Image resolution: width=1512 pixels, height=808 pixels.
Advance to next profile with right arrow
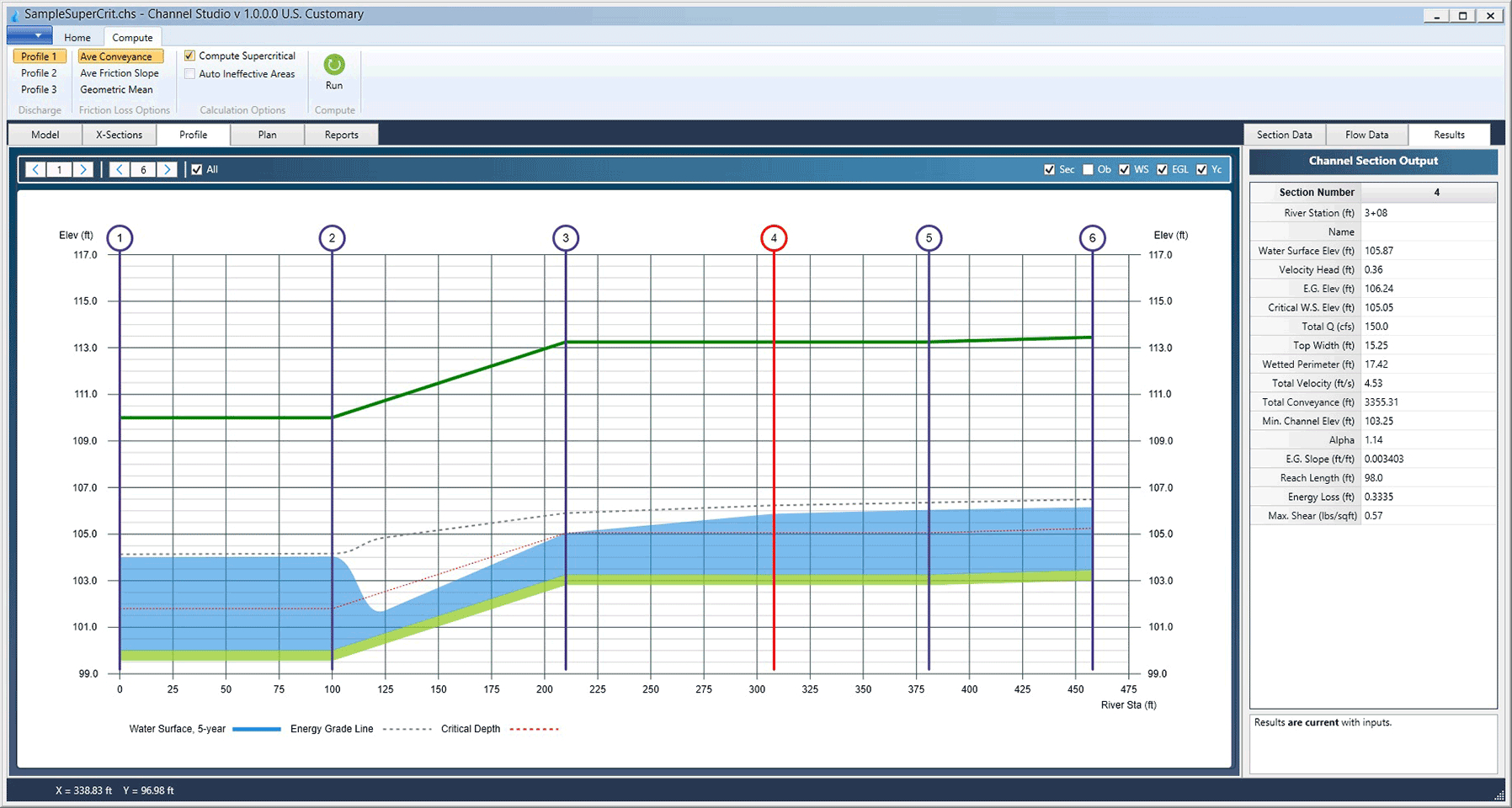[83, 169]
